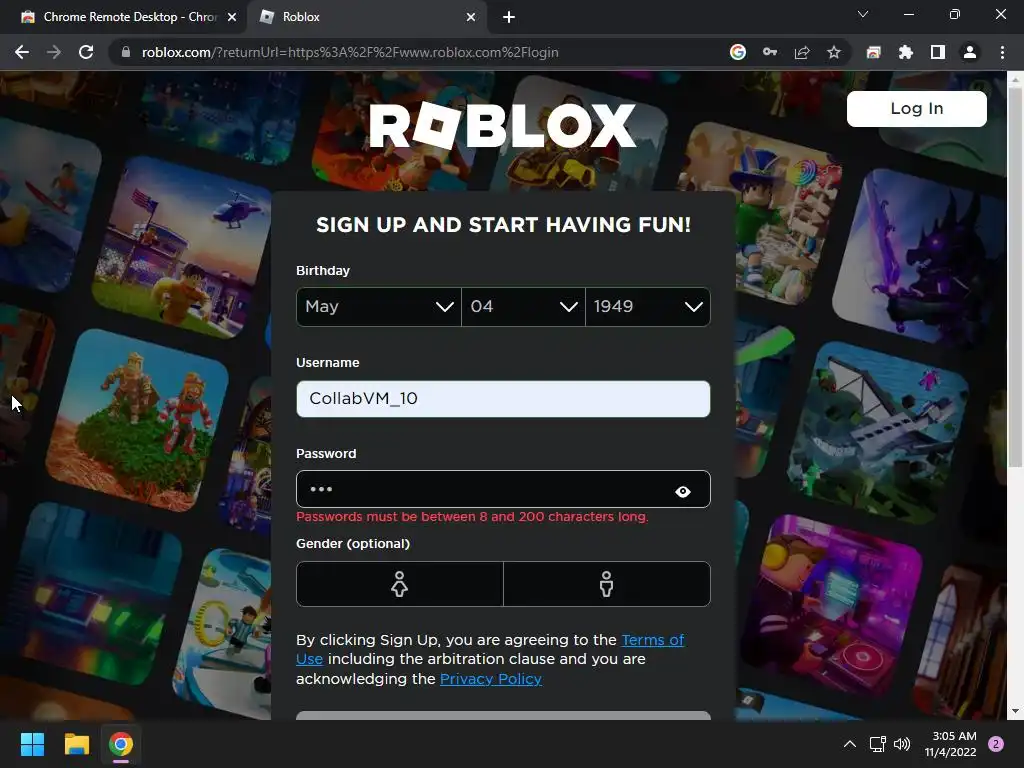The width and height of the screenshot is (1024, 768).
Task: Click the Username field containing CollabVM_10
Action: click(503, 398)
